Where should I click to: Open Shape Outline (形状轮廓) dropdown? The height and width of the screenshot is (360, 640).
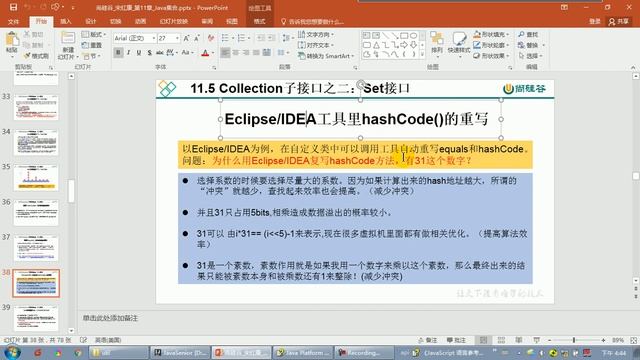coord(492,45)
